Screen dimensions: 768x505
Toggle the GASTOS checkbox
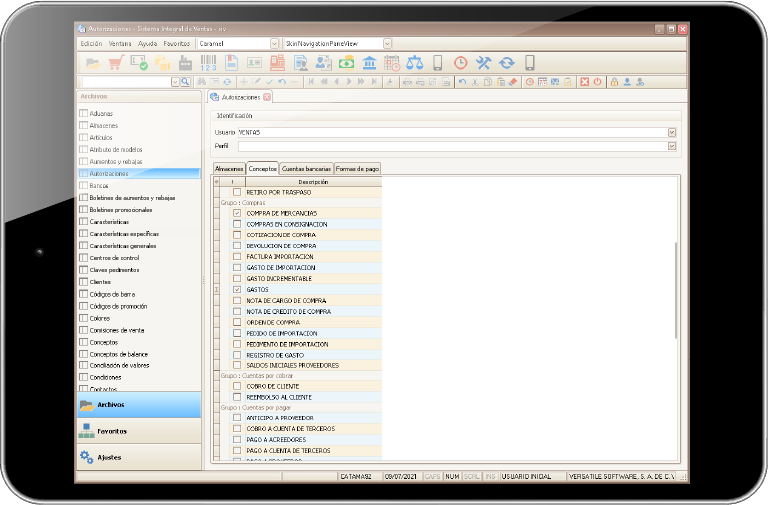(x=237, y=289)
